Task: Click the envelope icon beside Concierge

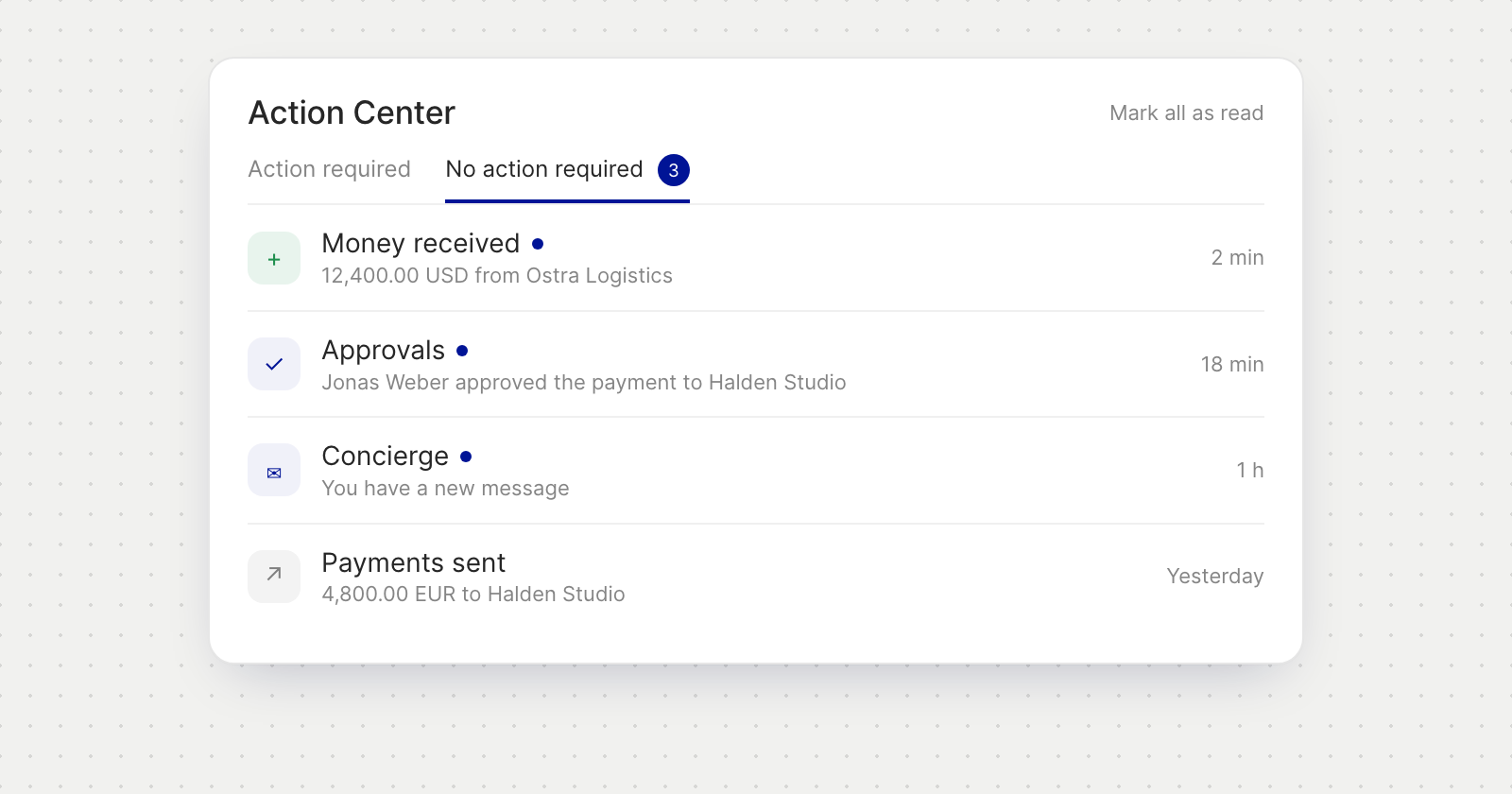Action: 274,471
